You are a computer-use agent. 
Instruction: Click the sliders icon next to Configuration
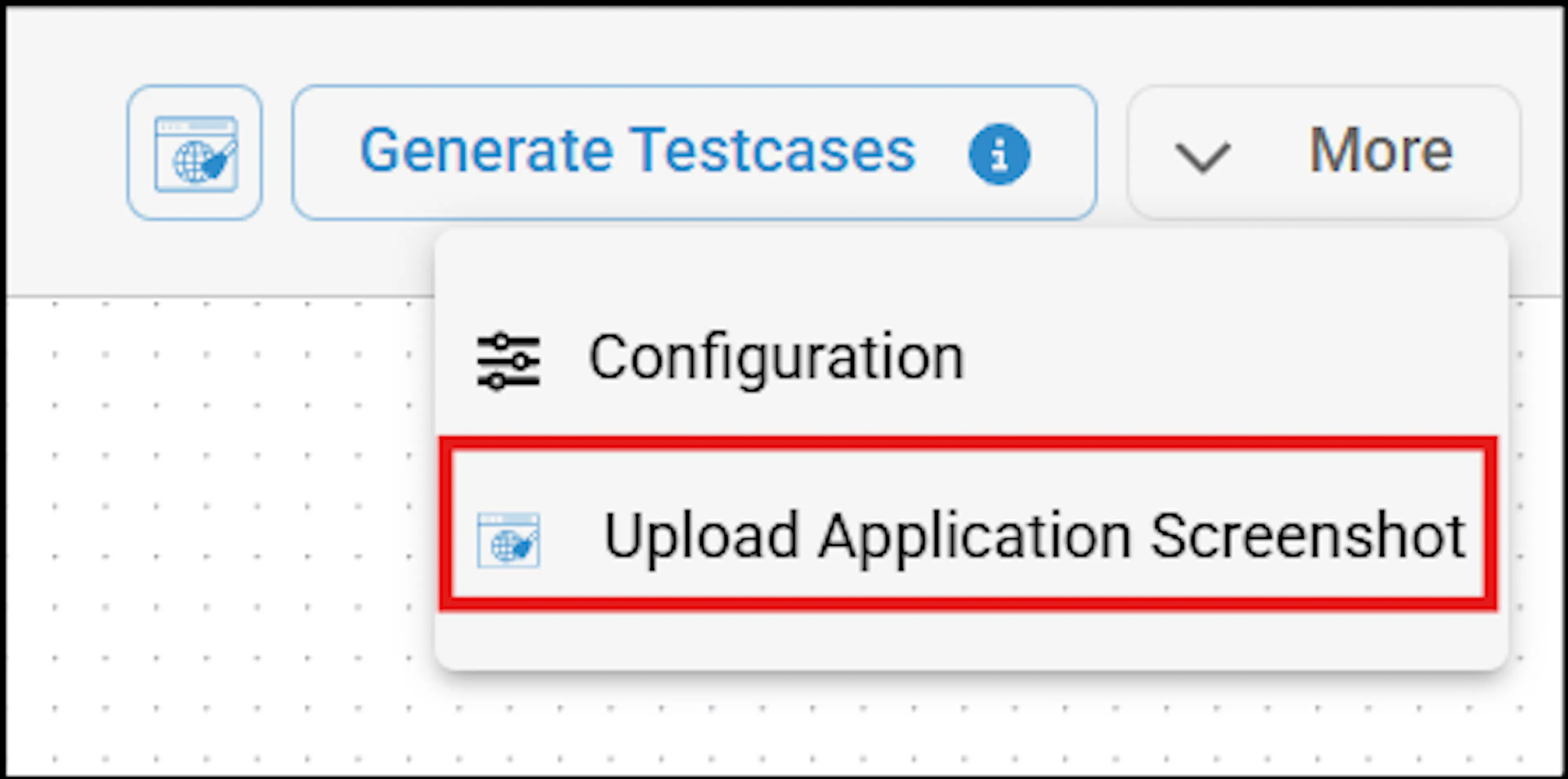(x=508, y=361)
